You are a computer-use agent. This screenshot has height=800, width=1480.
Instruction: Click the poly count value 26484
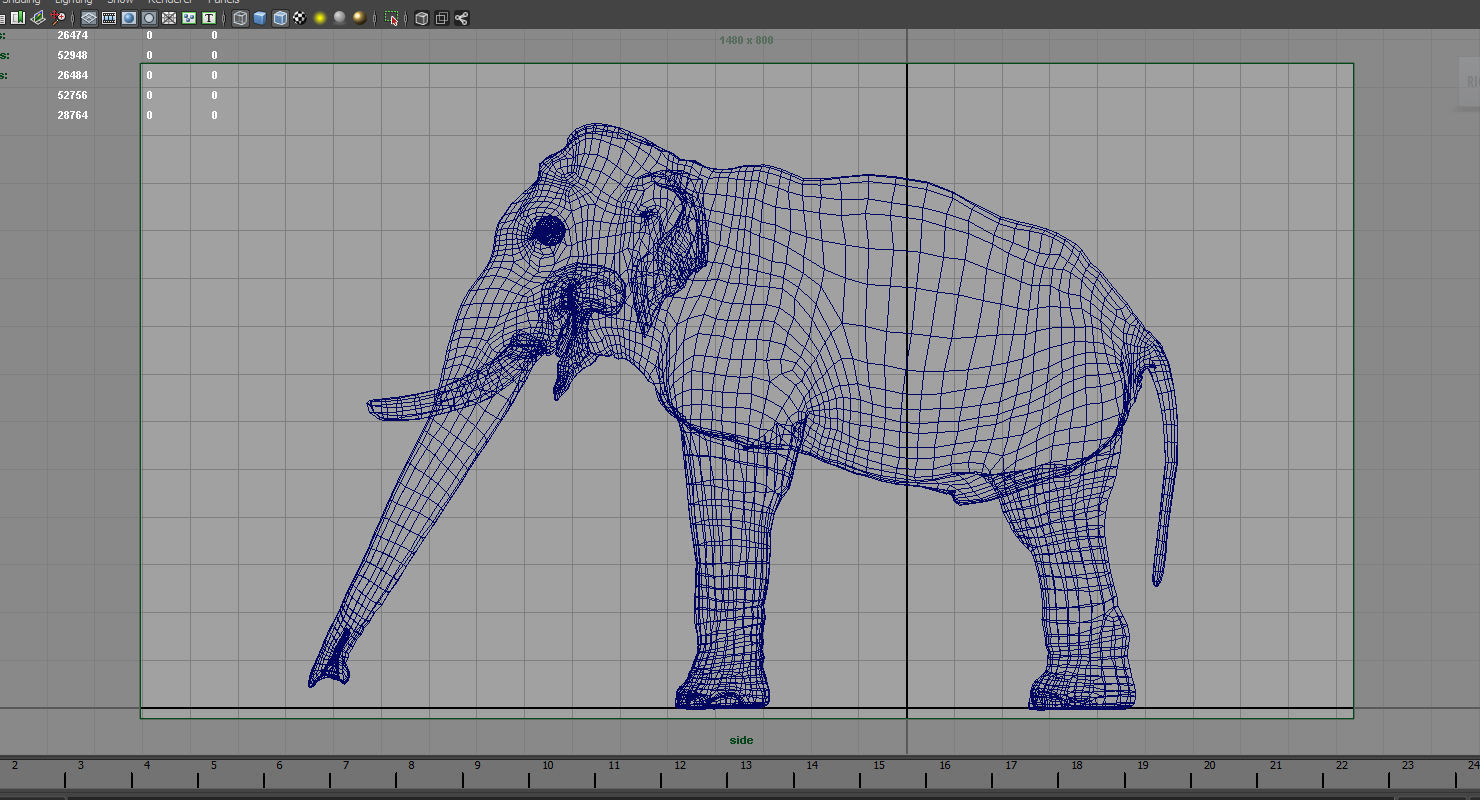72,75
